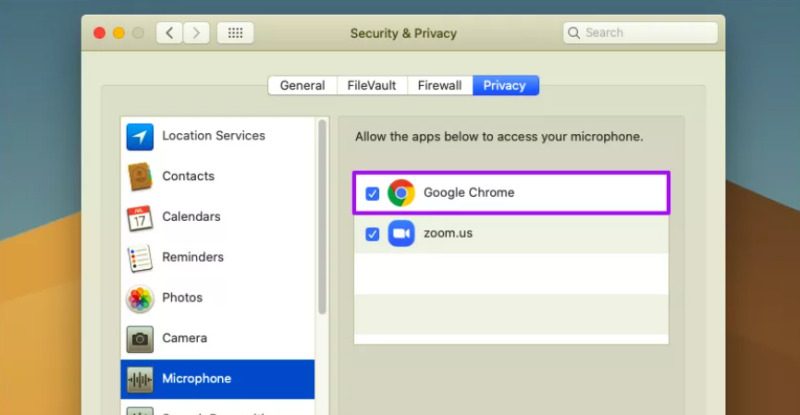Switch to the General tab
Viewport: 800px width, 415px height.
click(x=303, y=86)
